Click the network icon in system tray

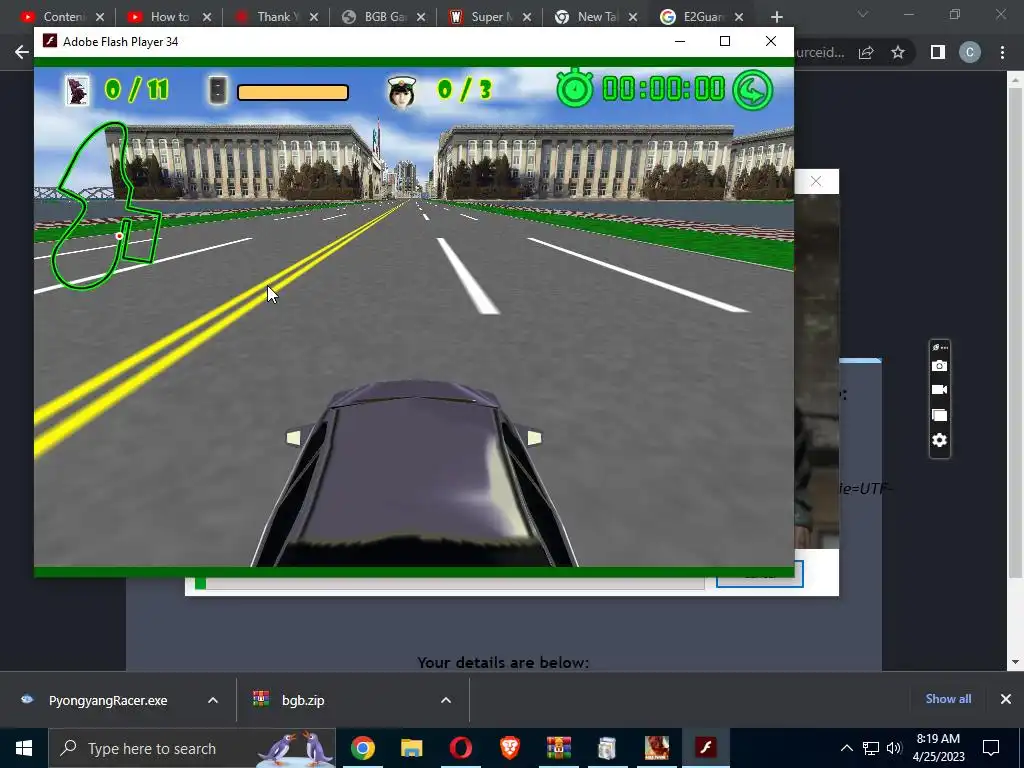point(871,748)
